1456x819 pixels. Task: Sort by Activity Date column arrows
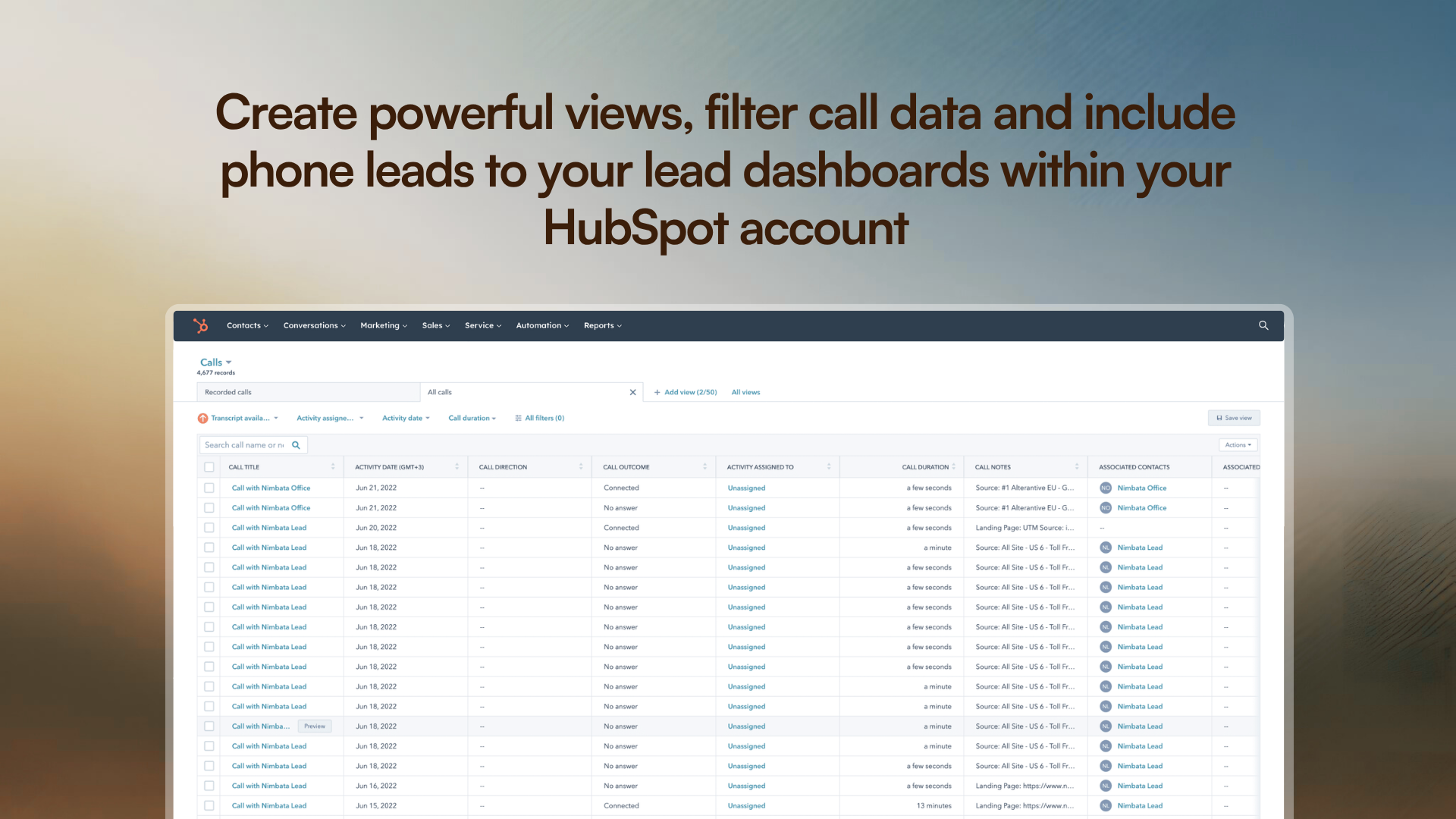(x=457, y=467)
